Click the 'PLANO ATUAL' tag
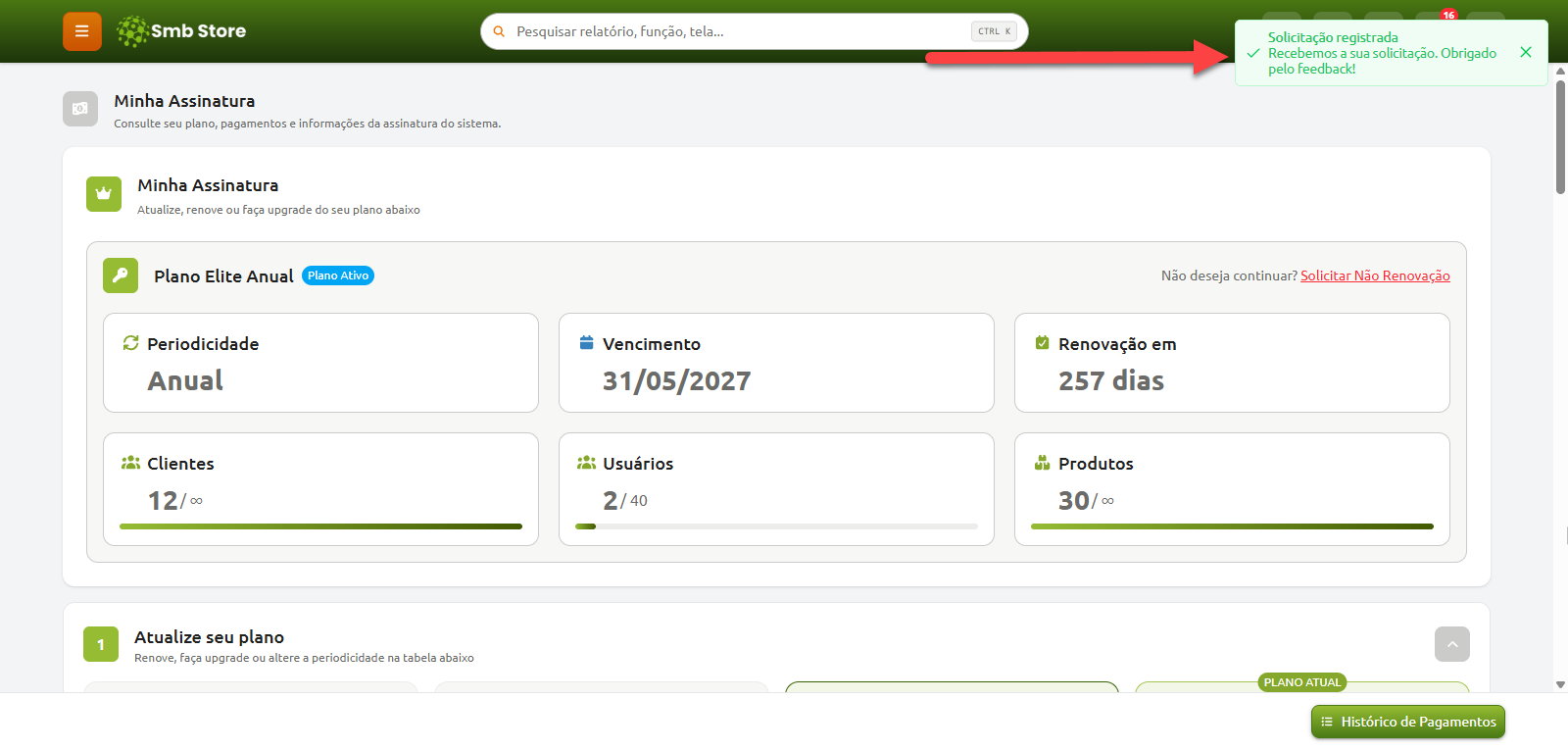 coord(1301,682)
